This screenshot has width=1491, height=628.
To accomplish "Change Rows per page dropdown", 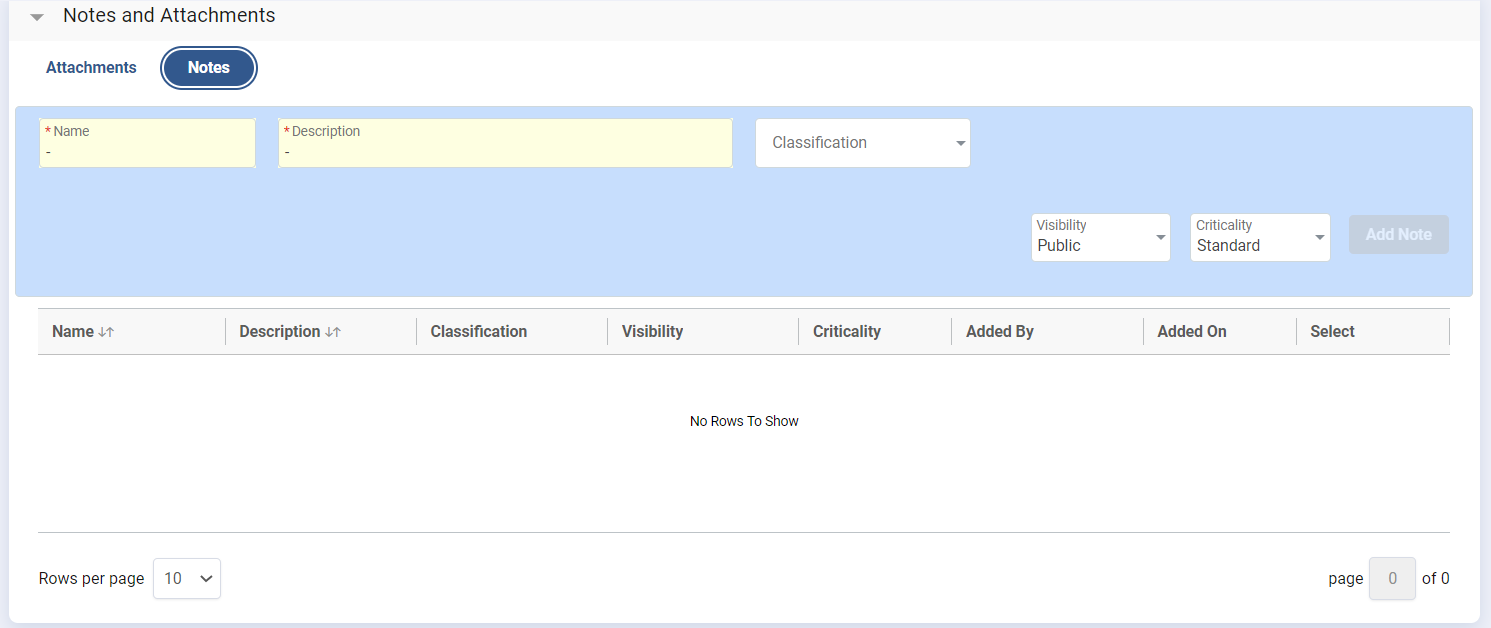I will click(187, 578).
